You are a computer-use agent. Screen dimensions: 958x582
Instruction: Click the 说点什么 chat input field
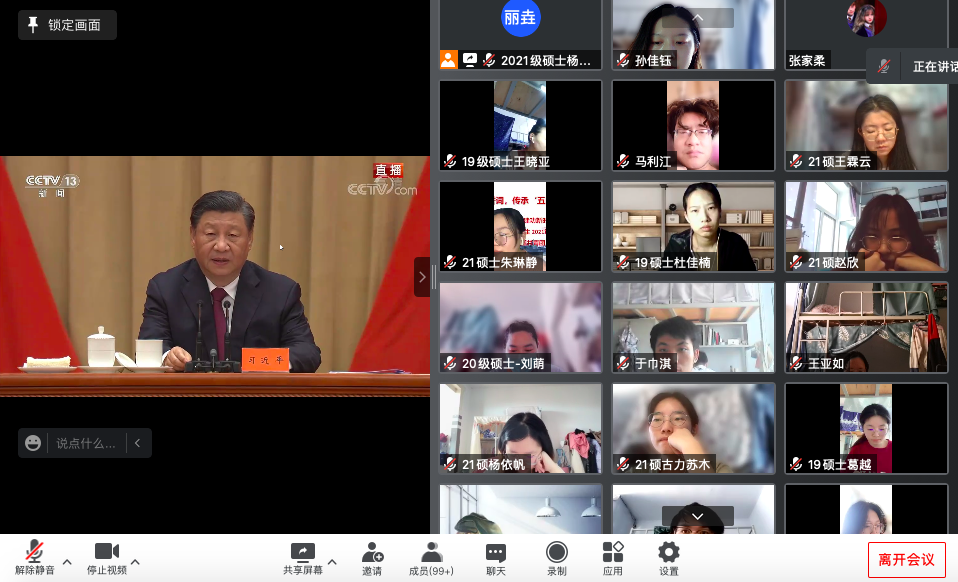point(85,443)
